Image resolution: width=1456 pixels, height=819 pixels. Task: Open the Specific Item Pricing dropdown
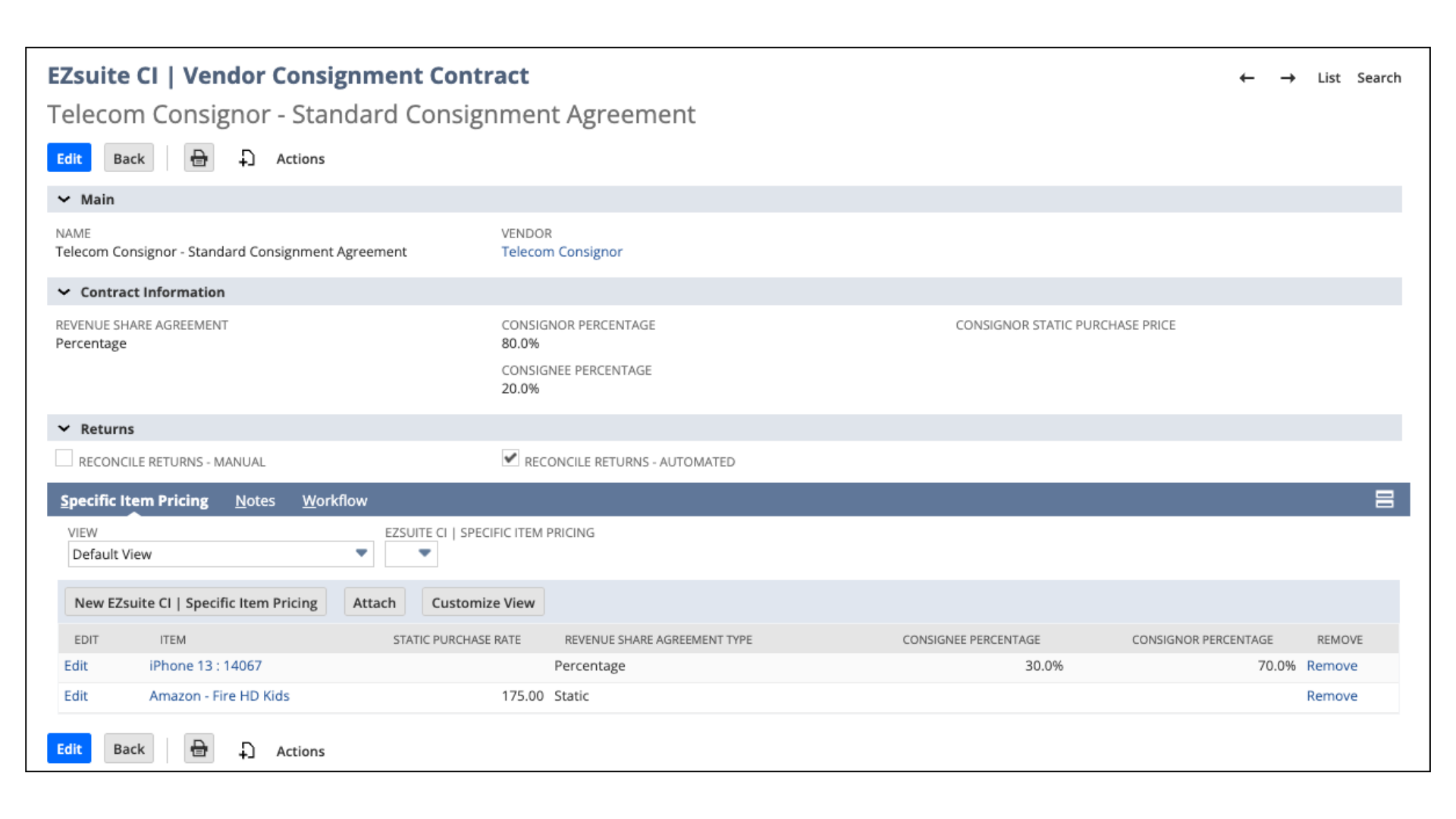pos(424,554)
